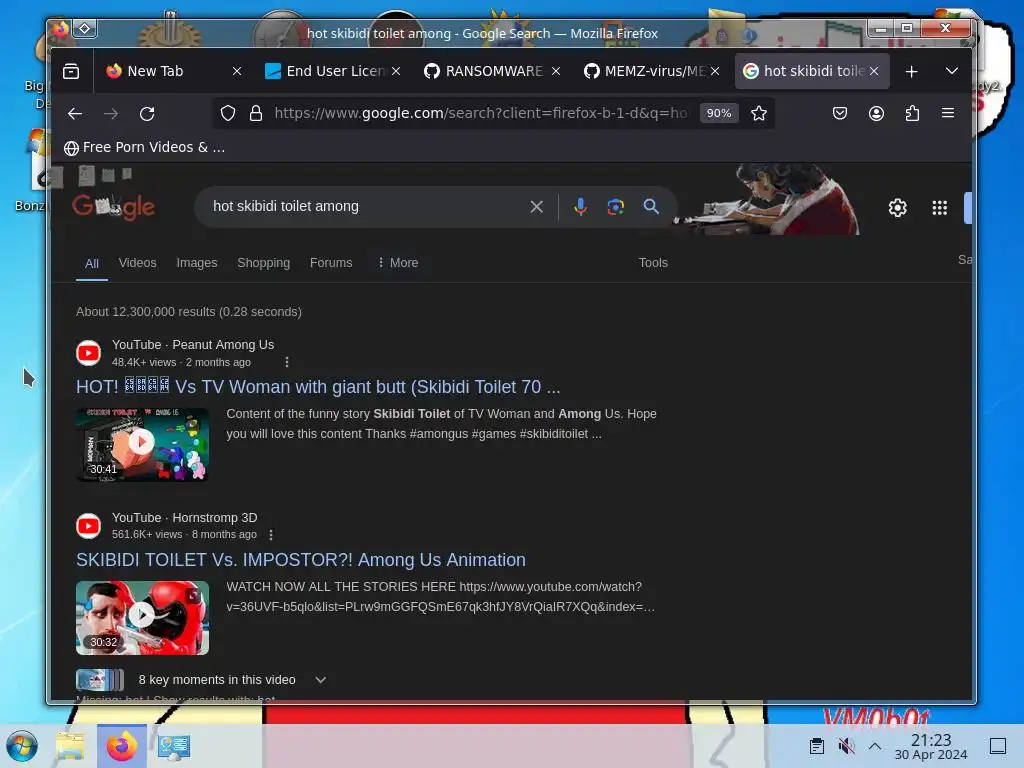This screenshot has height=768, width=1024.
Task: Start Google voice search microphone
Action: click(x=580, y=207)
